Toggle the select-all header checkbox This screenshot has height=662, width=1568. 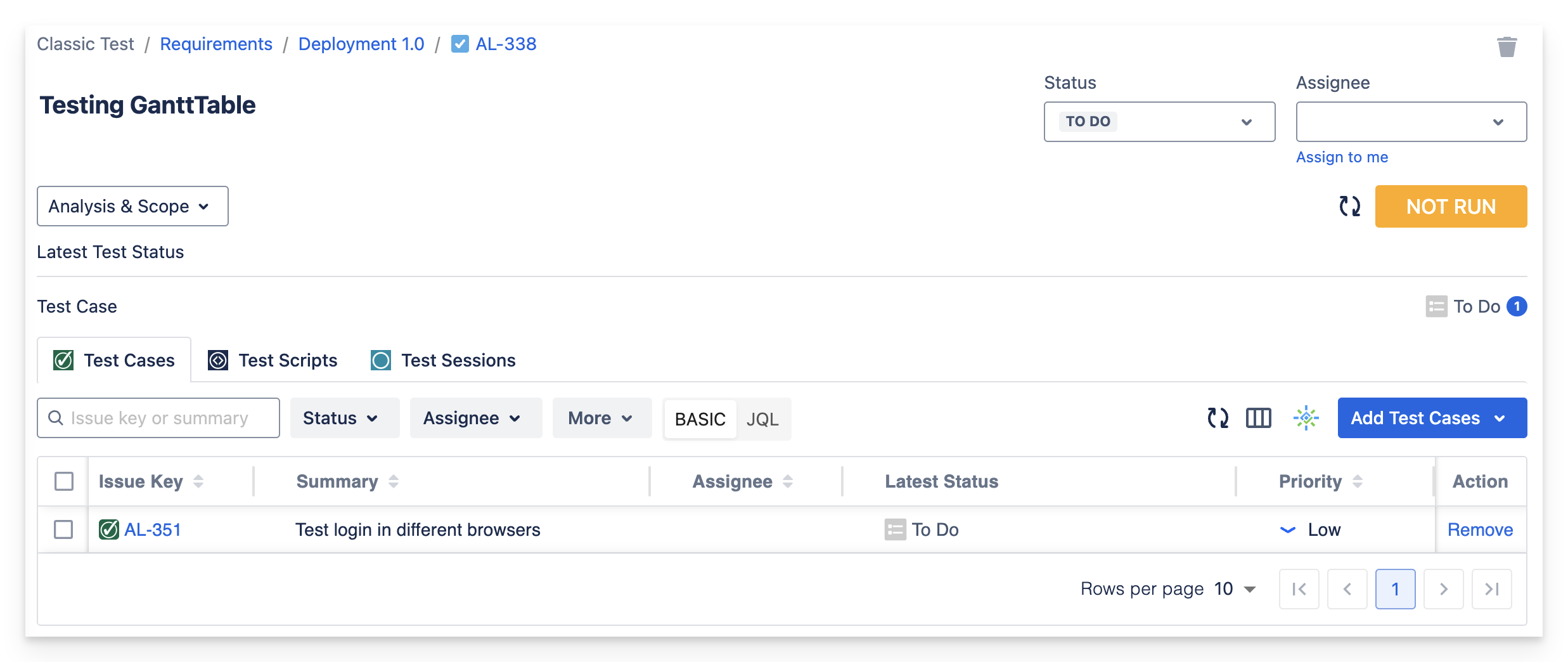64,481
